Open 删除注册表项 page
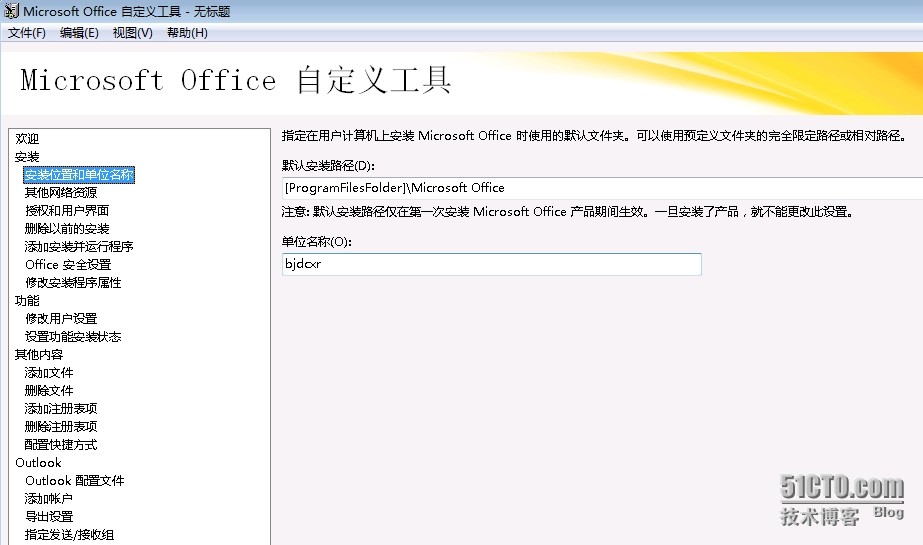 [61, 426]
